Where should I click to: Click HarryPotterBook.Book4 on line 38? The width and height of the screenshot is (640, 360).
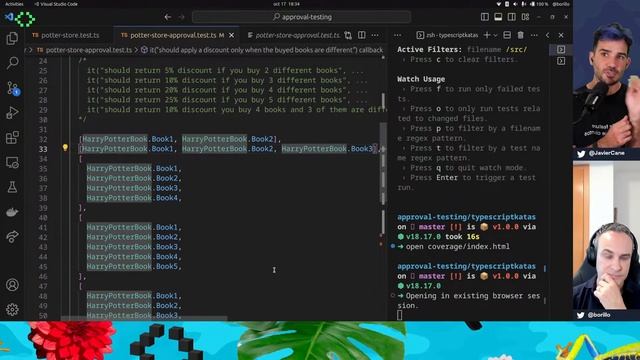(132, 198)
